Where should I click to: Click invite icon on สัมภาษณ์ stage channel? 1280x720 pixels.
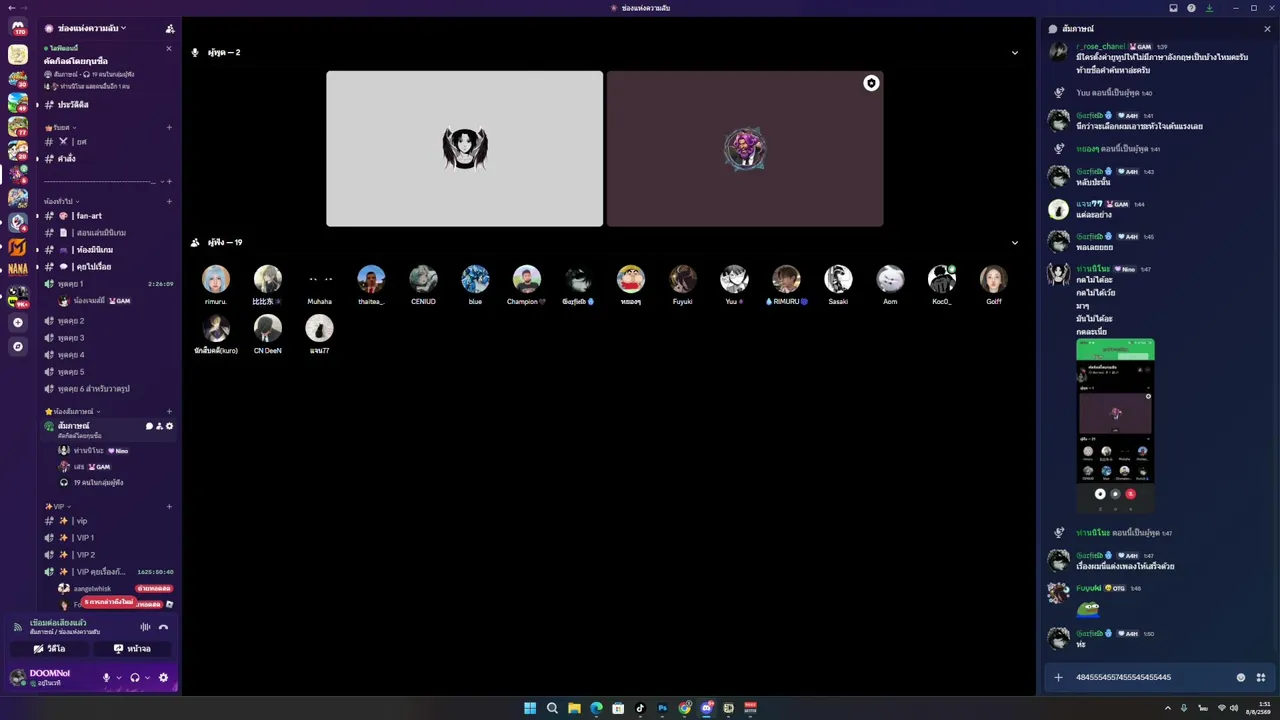coord(159,426)
